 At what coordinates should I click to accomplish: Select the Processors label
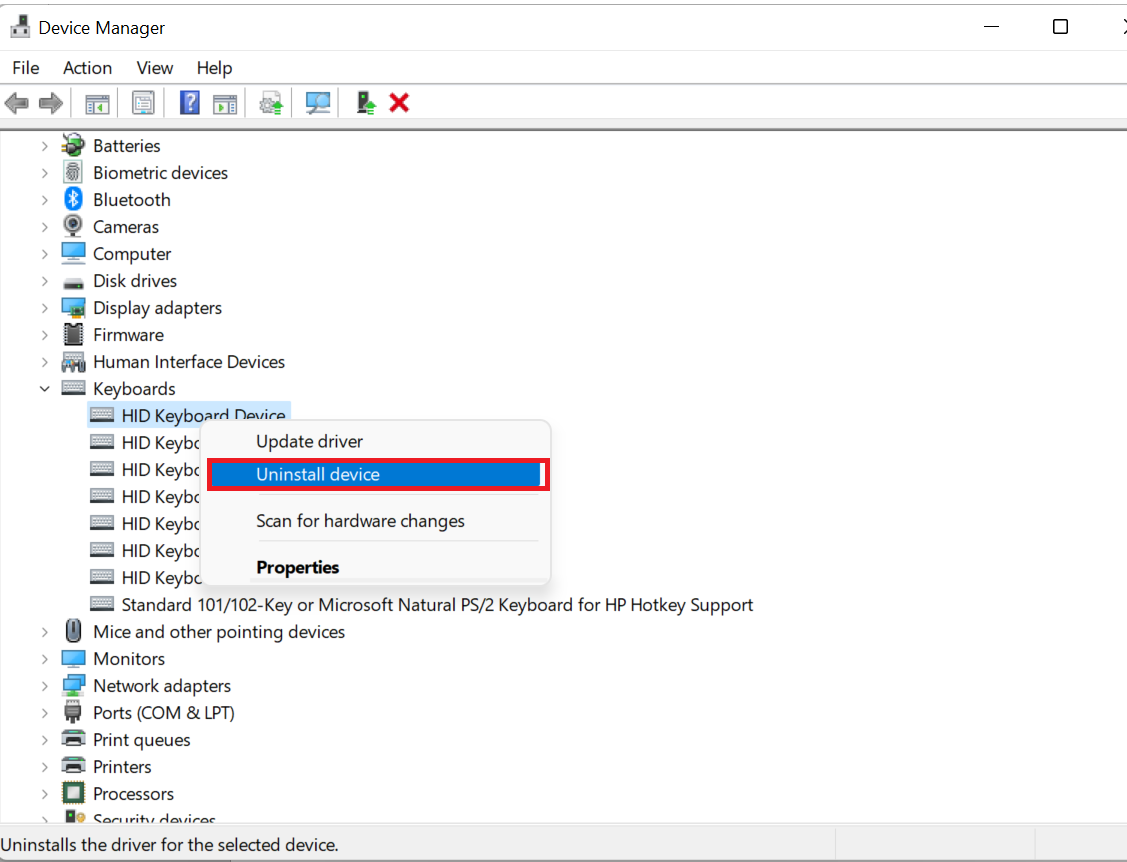click(133, 794)
